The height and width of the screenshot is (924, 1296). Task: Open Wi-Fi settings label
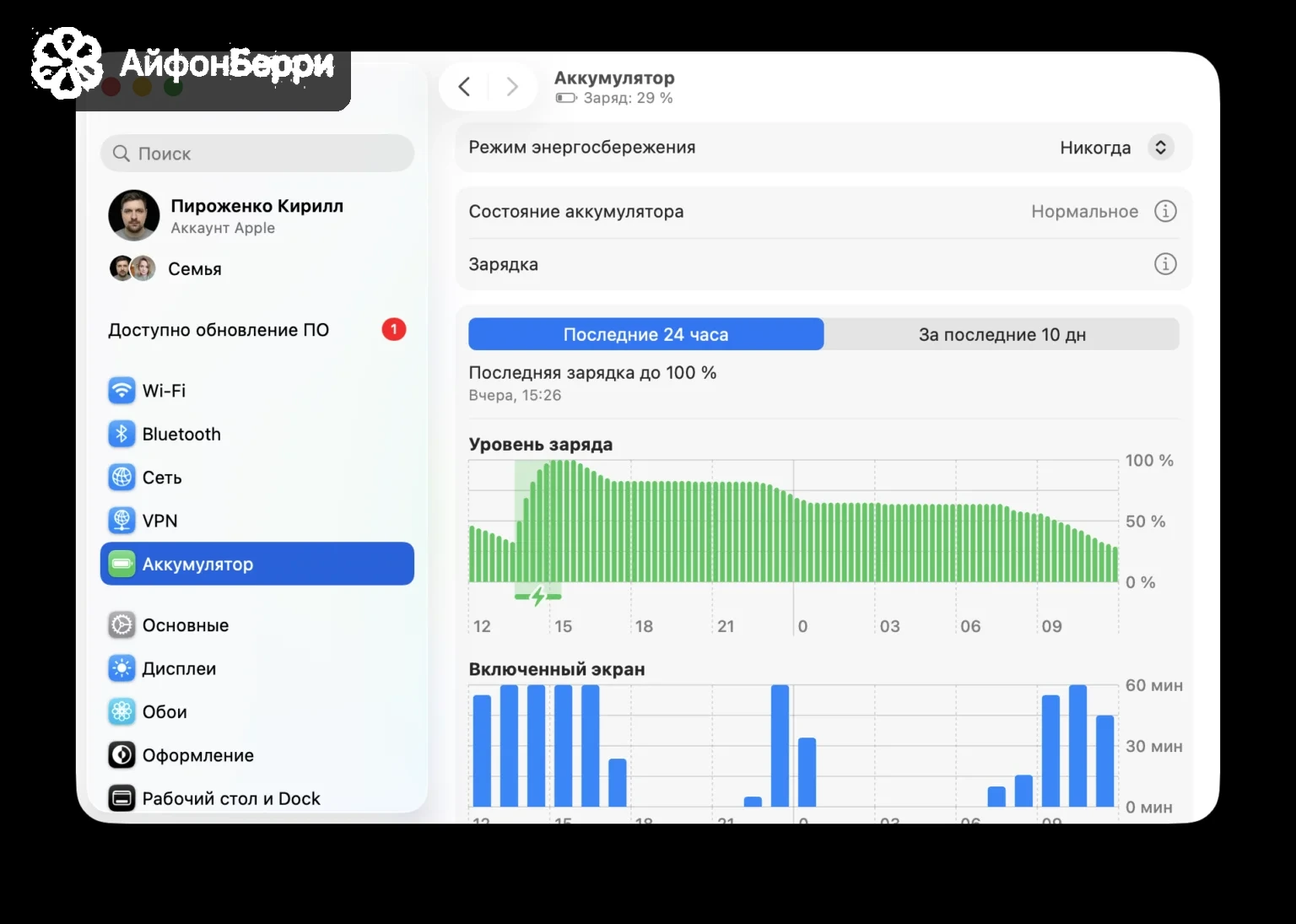coord(164,391)
